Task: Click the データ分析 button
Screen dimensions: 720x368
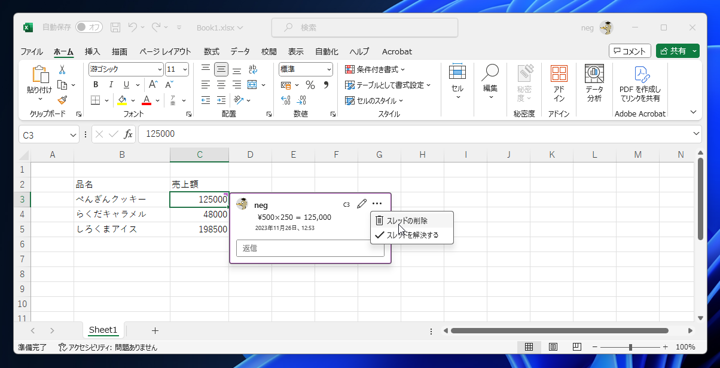Action: [x=594, y=84]
